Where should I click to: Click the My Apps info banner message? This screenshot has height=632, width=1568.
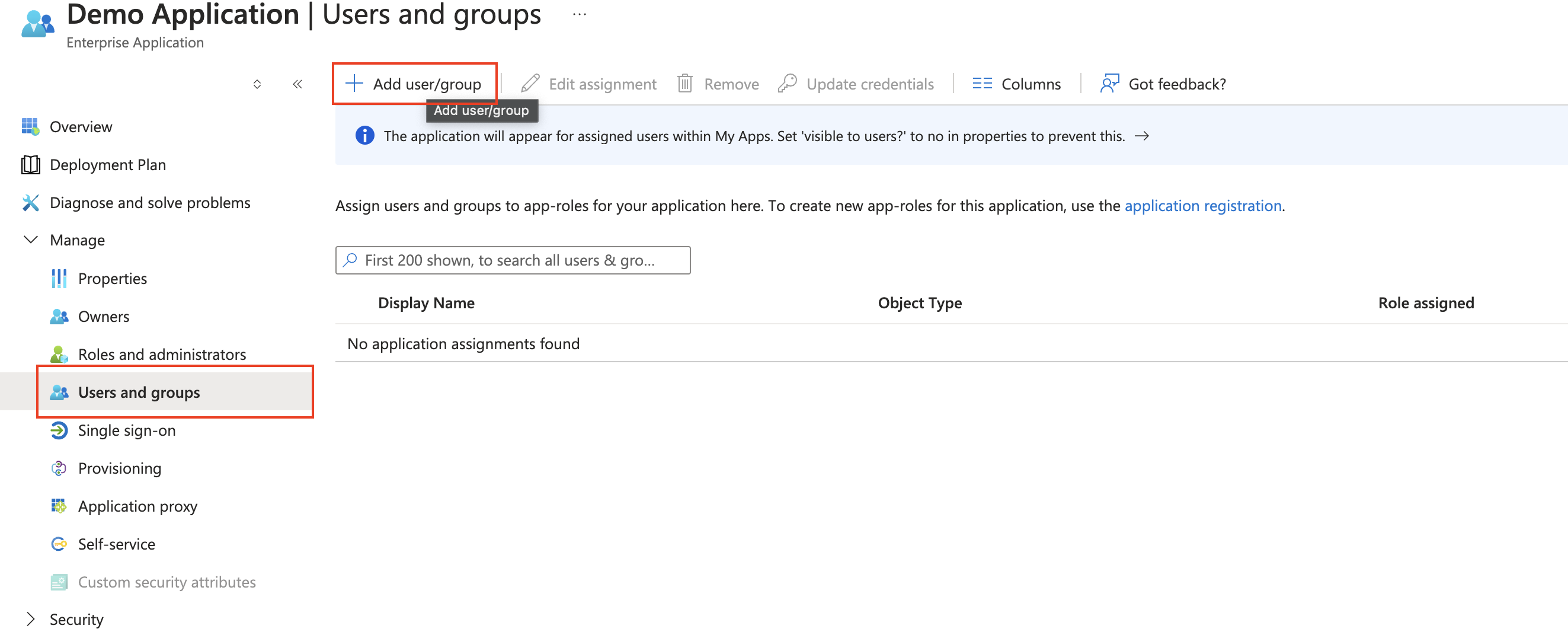(754, 136)
